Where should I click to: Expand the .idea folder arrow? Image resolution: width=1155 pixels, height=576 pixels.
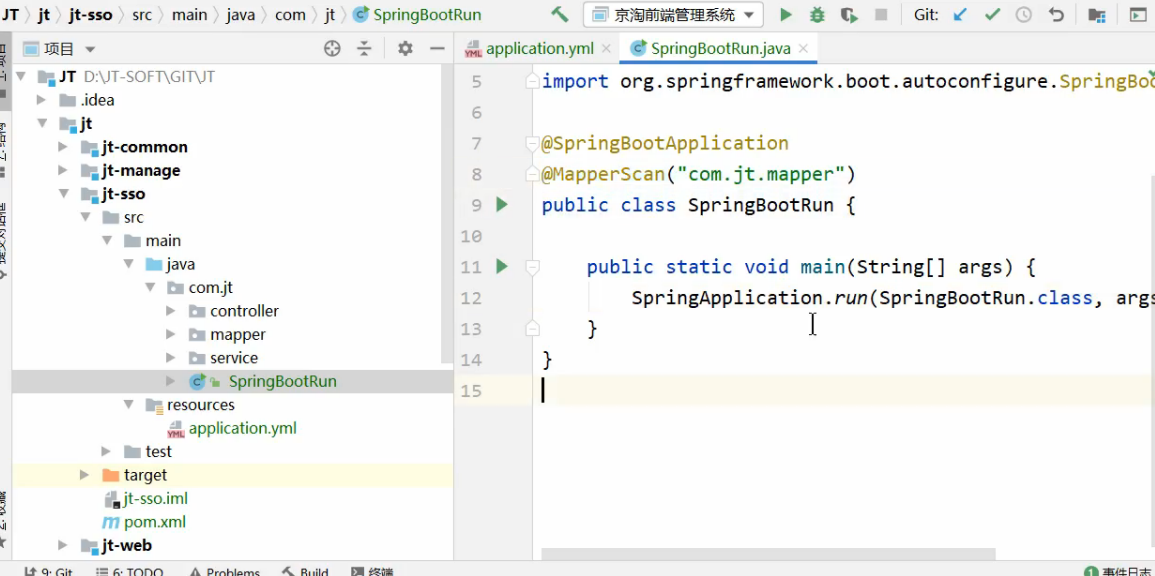pos(42,99)
